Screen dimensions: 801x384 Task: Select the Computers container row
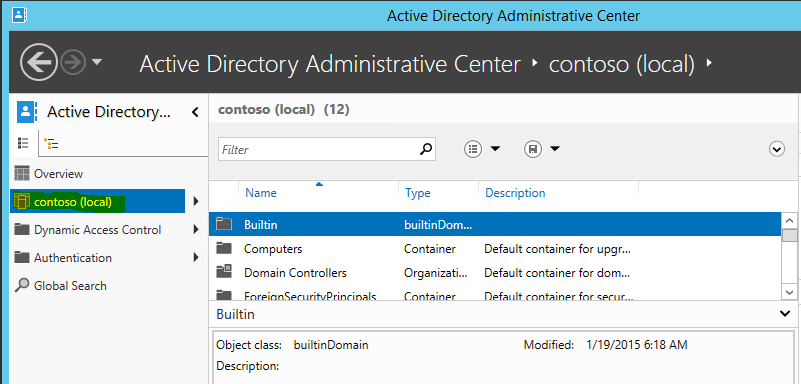coord(495,249)
